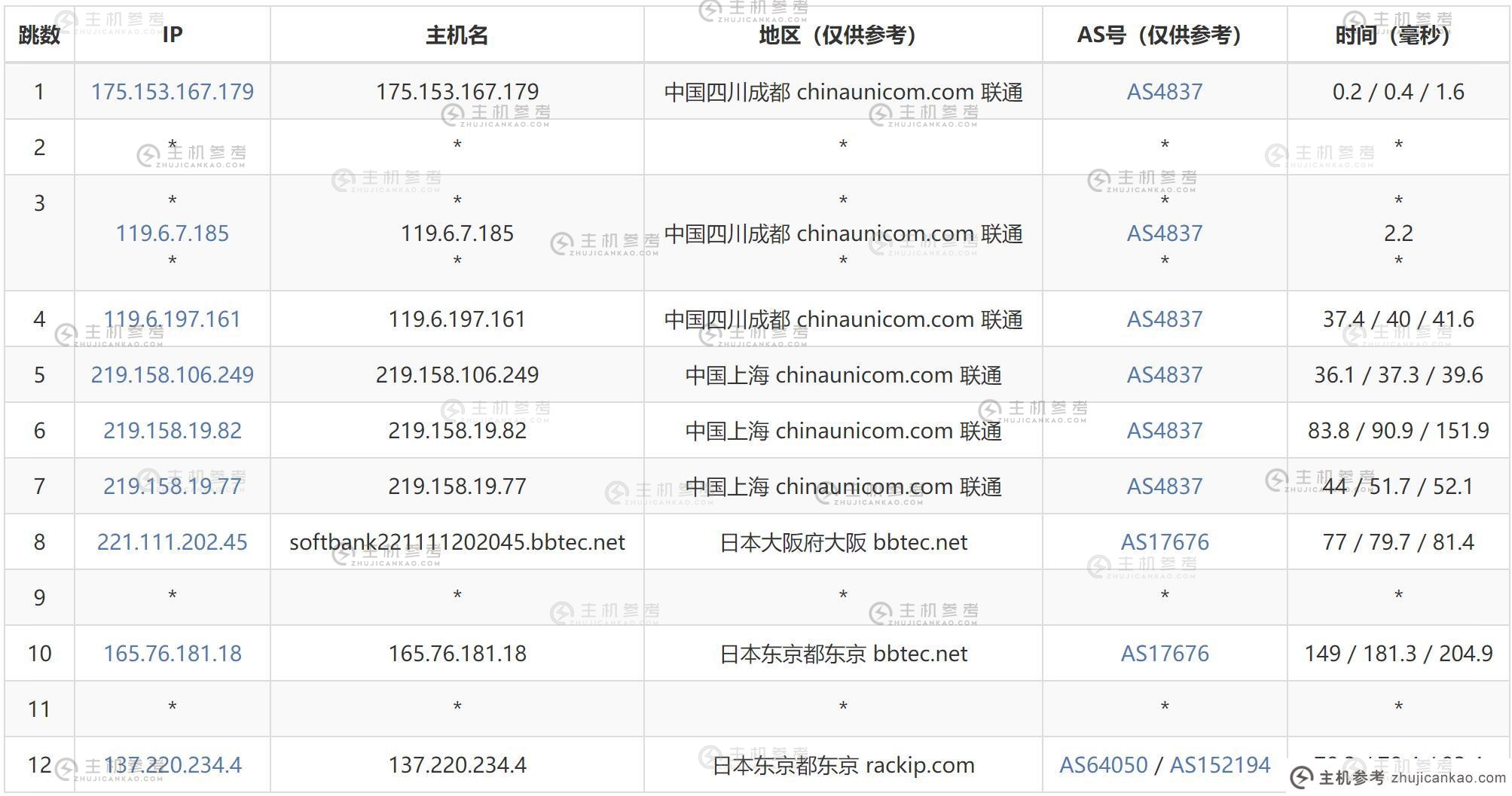Viewport: 1512px width, 796px height.
Task: Click AS17676 link in hop 8 row
Action: click(1165, 542)
